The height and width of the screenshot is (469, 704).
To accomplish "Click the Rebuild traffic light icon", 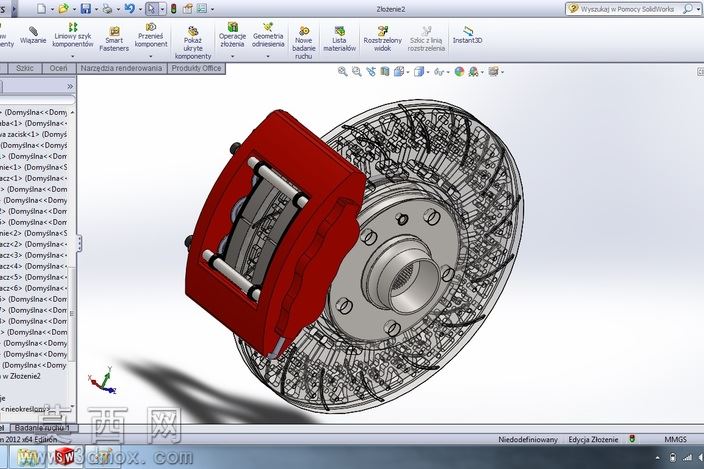I will click(173, 9).
